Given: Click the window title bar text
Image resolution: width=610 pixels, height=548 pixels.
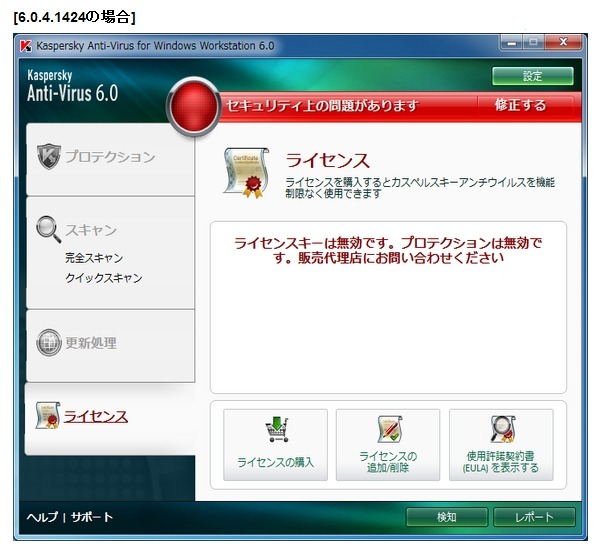Looking at the screenshot, I should tap(155, 46).
